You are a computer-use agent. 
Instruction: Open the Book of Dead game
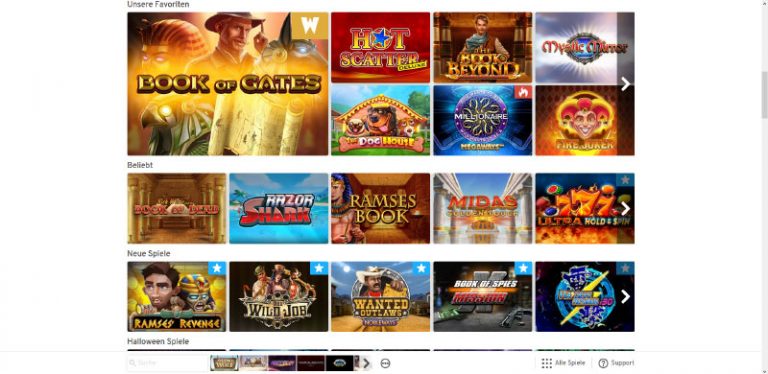[x=177, y=208]
